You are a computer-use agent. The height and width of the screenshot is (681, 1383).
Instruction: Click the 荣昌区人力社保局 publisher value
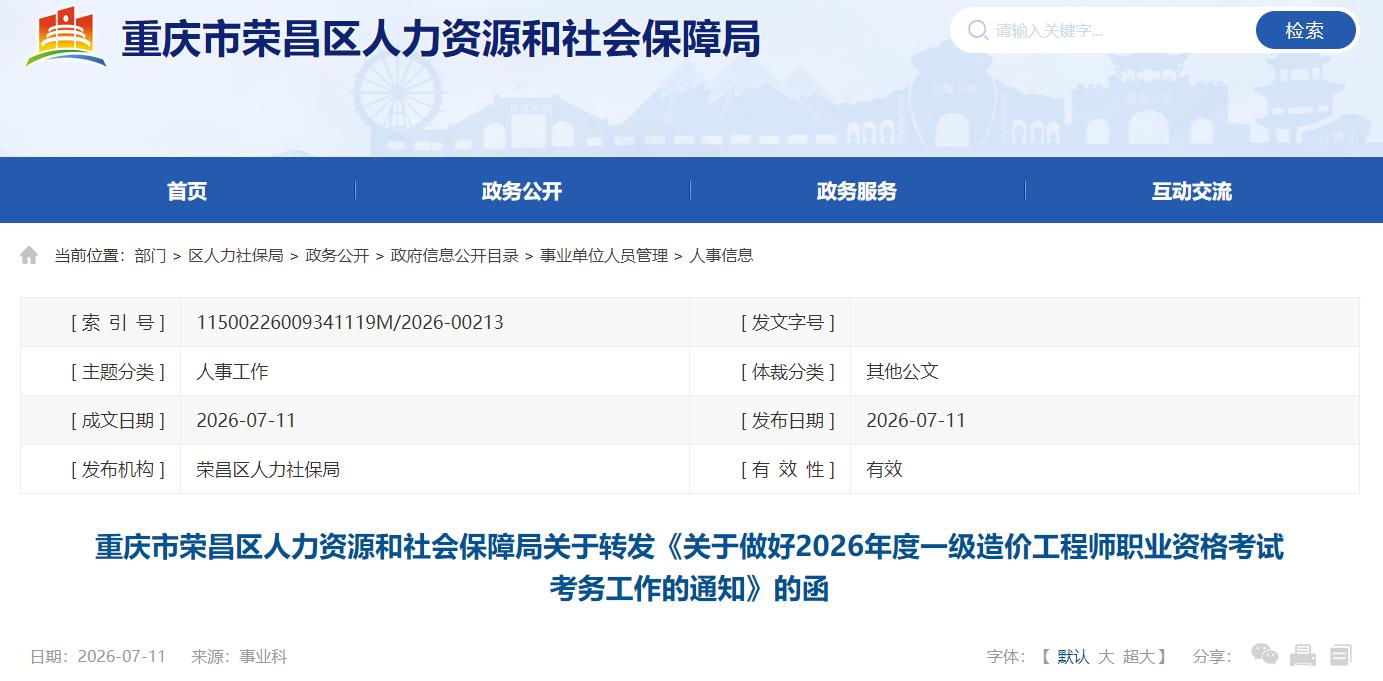[x=268, y=470]
